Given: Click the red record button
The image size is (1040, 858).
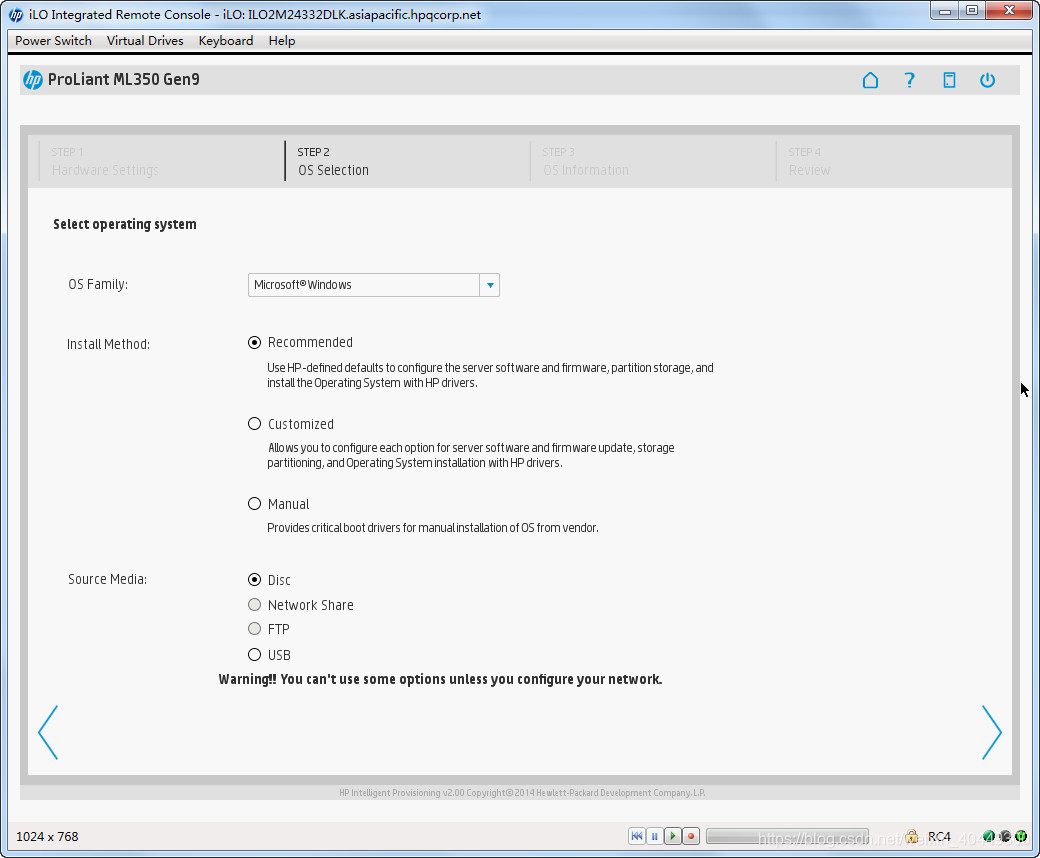Looking at the screenshot, I should [x=690, y=836].
